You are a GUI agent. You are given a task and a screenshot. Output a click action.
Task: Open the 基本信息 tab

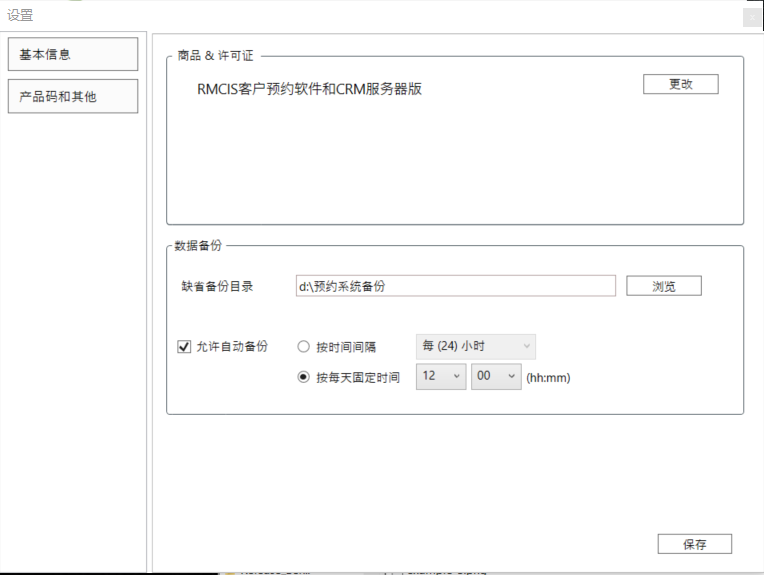click(x=73, y=54)
